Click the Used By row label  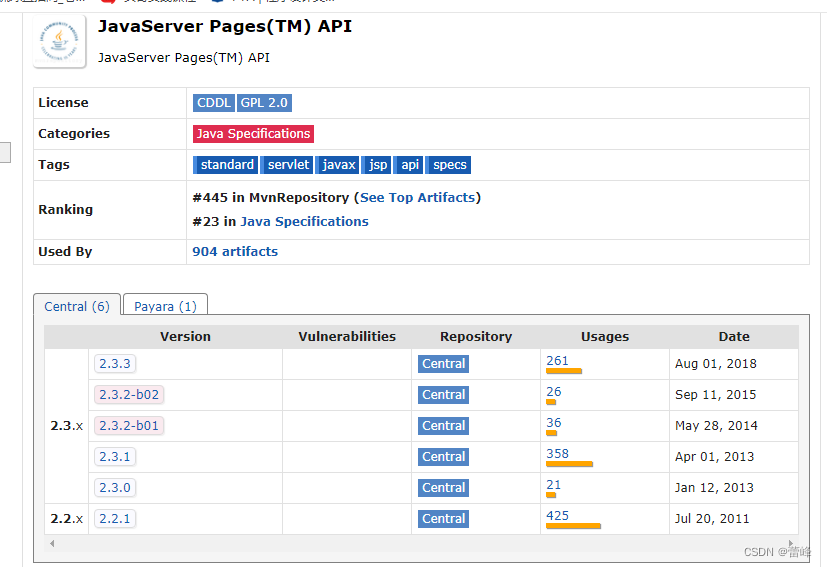point(65,252)
